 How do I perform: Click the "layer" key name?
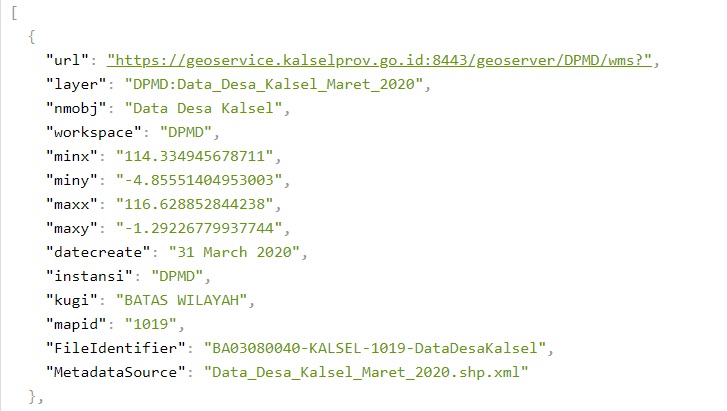pyautogui.click(x=75, y=83)
